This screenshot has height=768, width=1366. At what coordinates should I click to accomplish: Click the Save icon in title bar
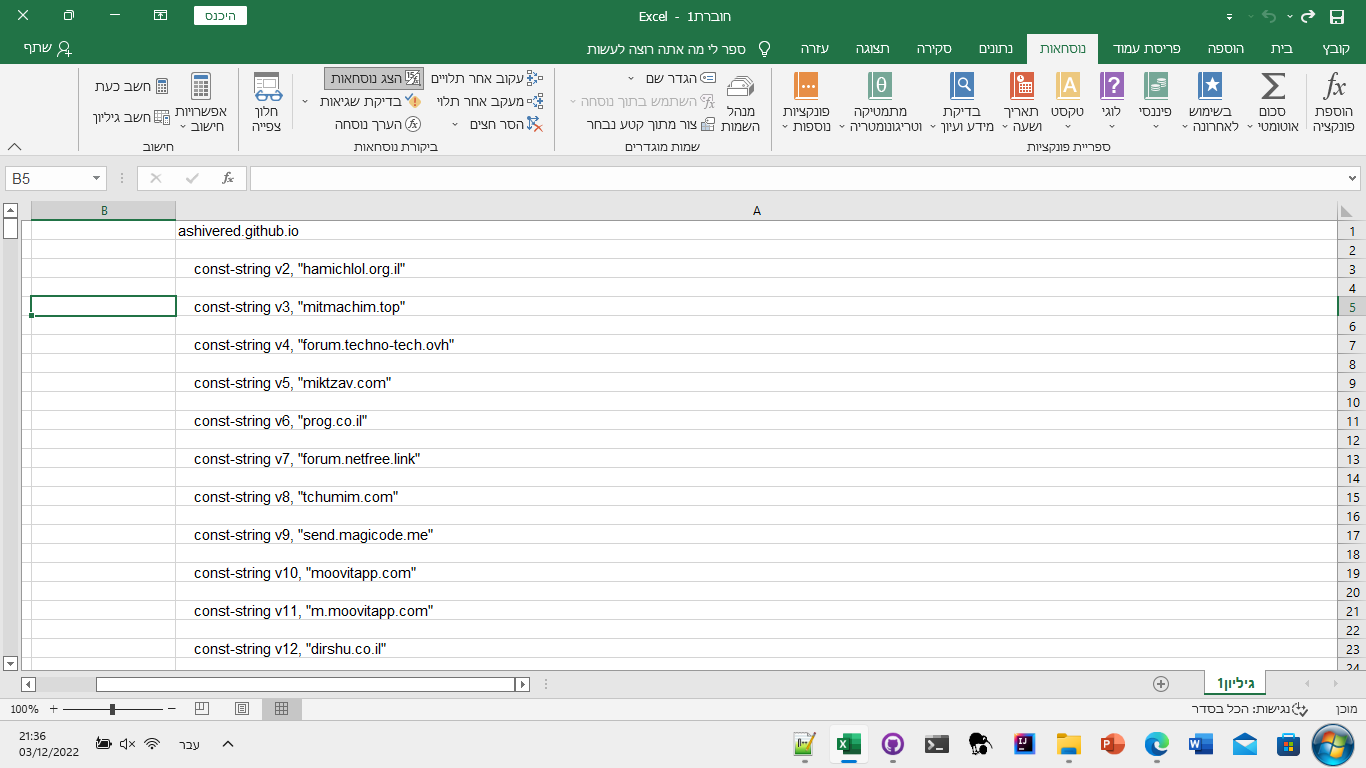point(1337,16)
